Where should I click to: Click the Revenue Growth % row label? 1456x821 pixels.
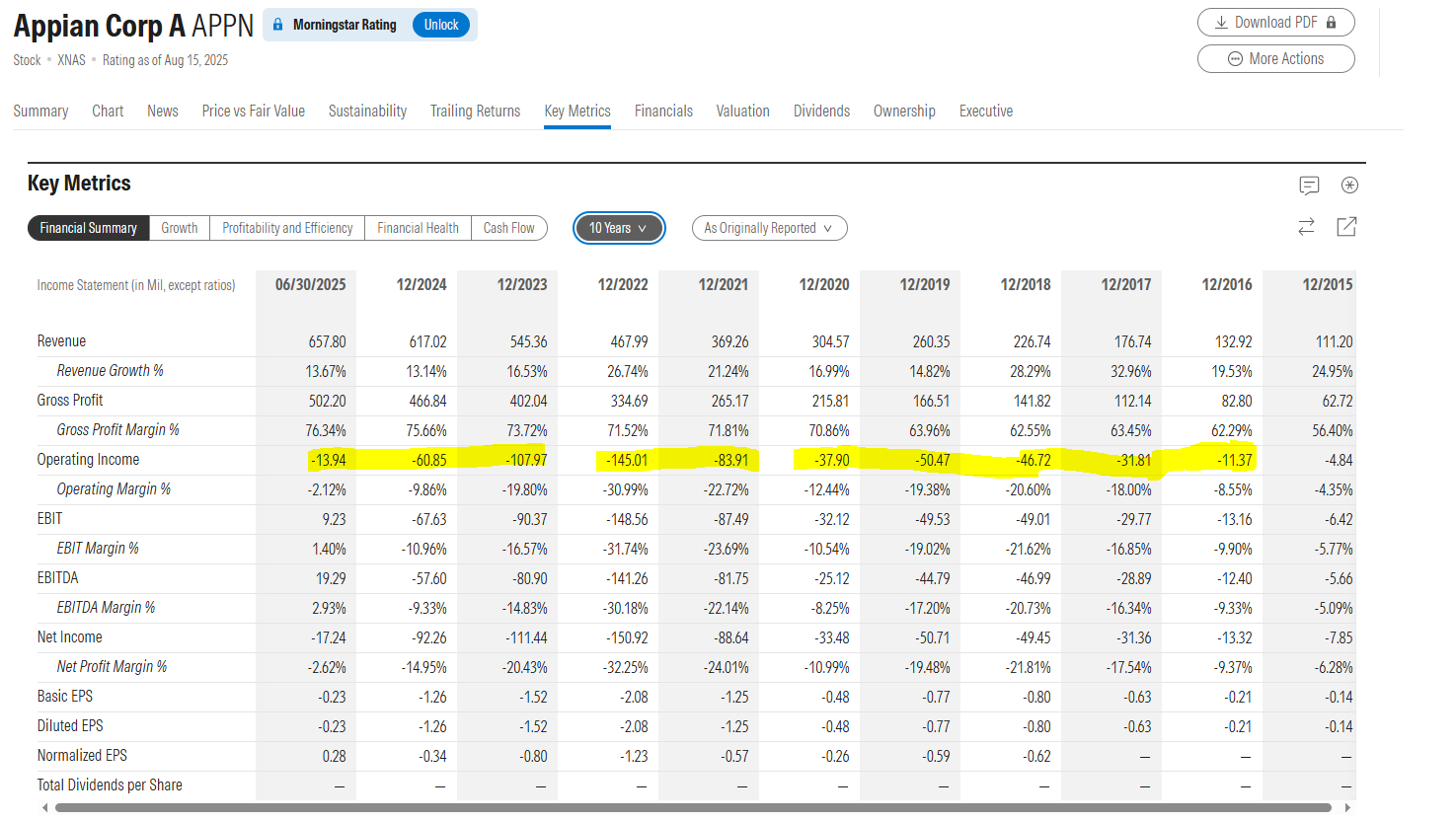coord(111,371)
